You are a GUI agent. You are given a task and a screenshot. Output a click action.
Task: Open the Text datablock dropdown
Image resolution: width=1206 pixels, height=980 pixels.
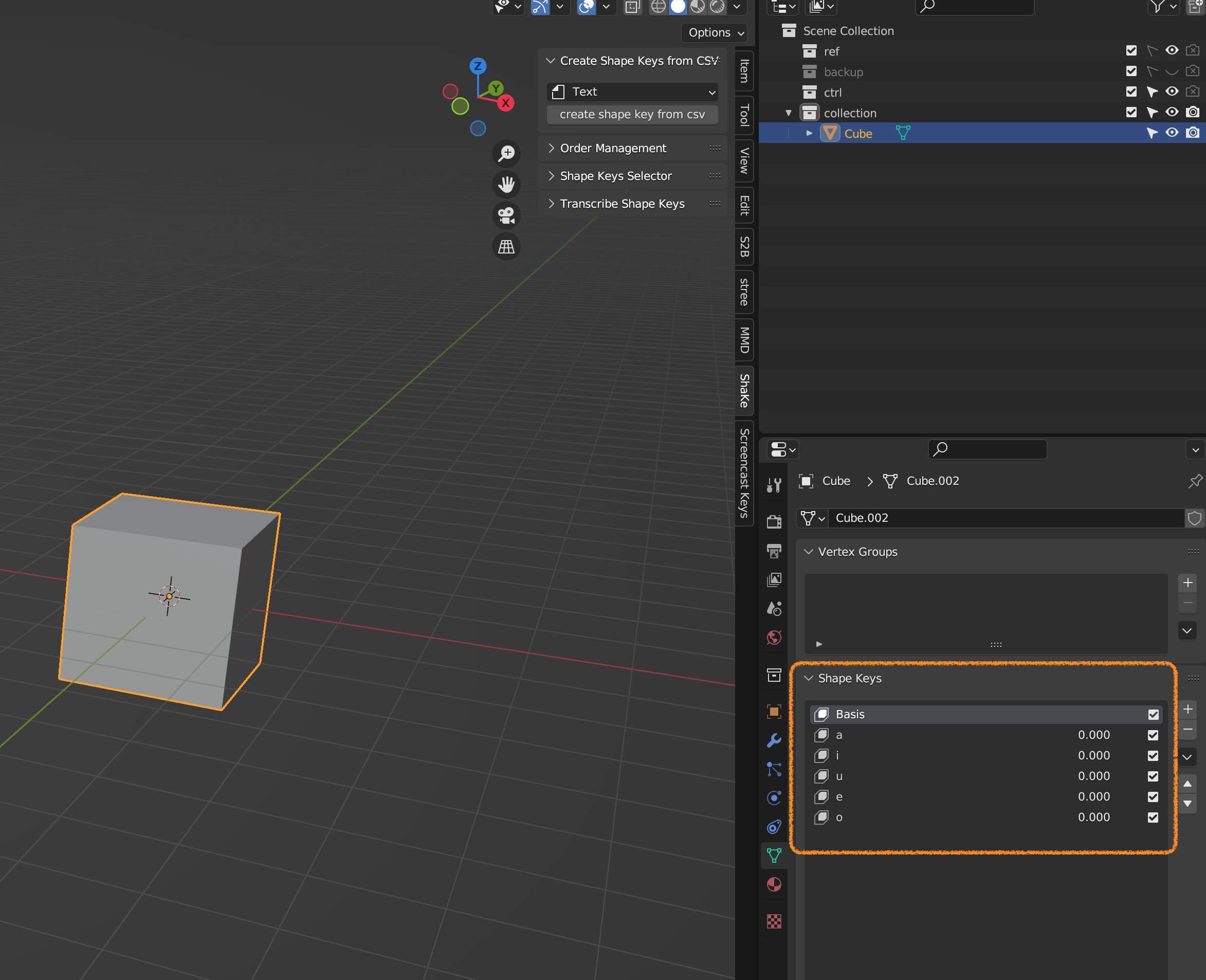(631, 92)
